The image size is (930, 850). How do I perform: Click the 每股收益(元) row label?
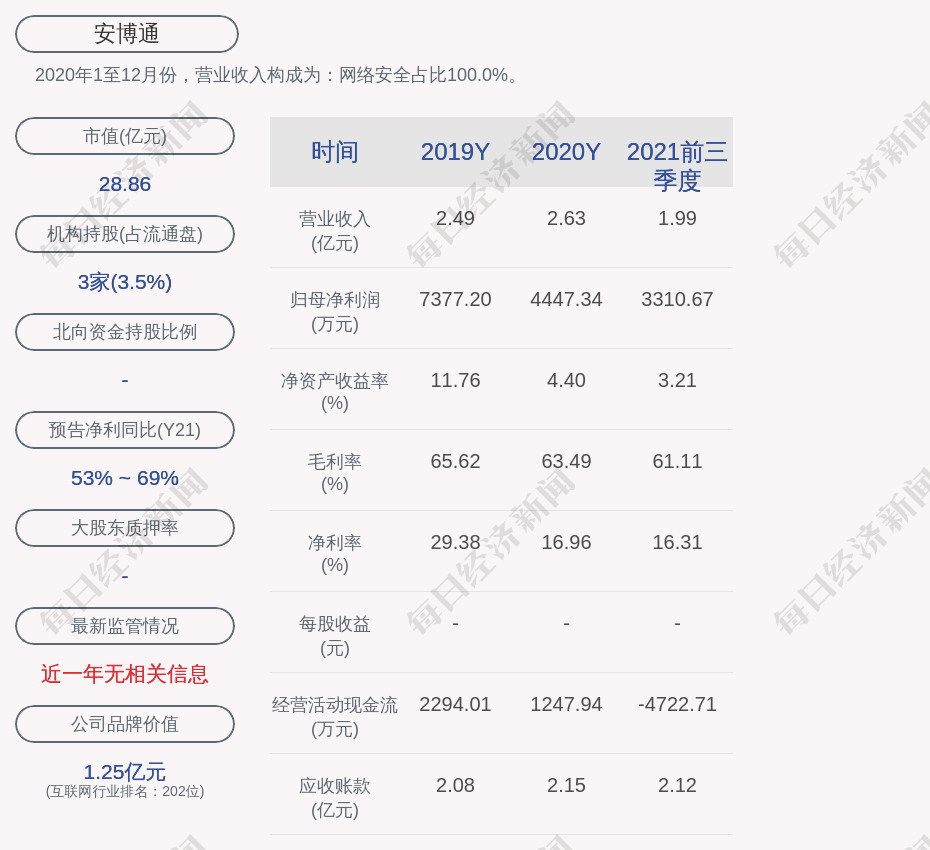click(x=335, y=636)
